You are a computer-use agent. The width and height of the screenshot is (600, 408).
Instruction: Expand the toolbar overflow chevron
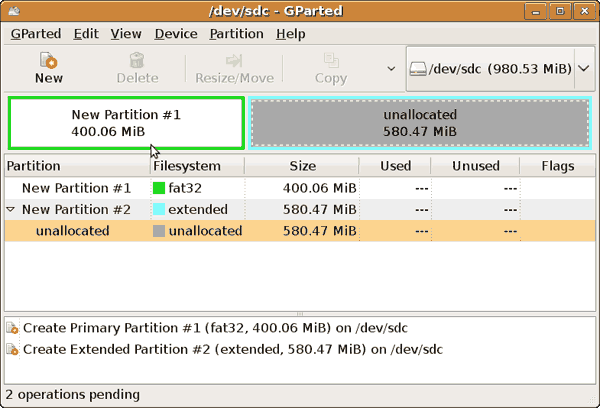(391, 69)
